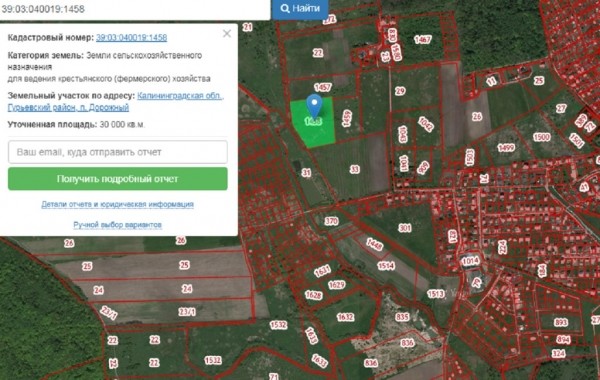Open Гурьевский район, п. Дорожный link
The height and width of the screenshot is (380, 600).
click(x=68, y=107)
